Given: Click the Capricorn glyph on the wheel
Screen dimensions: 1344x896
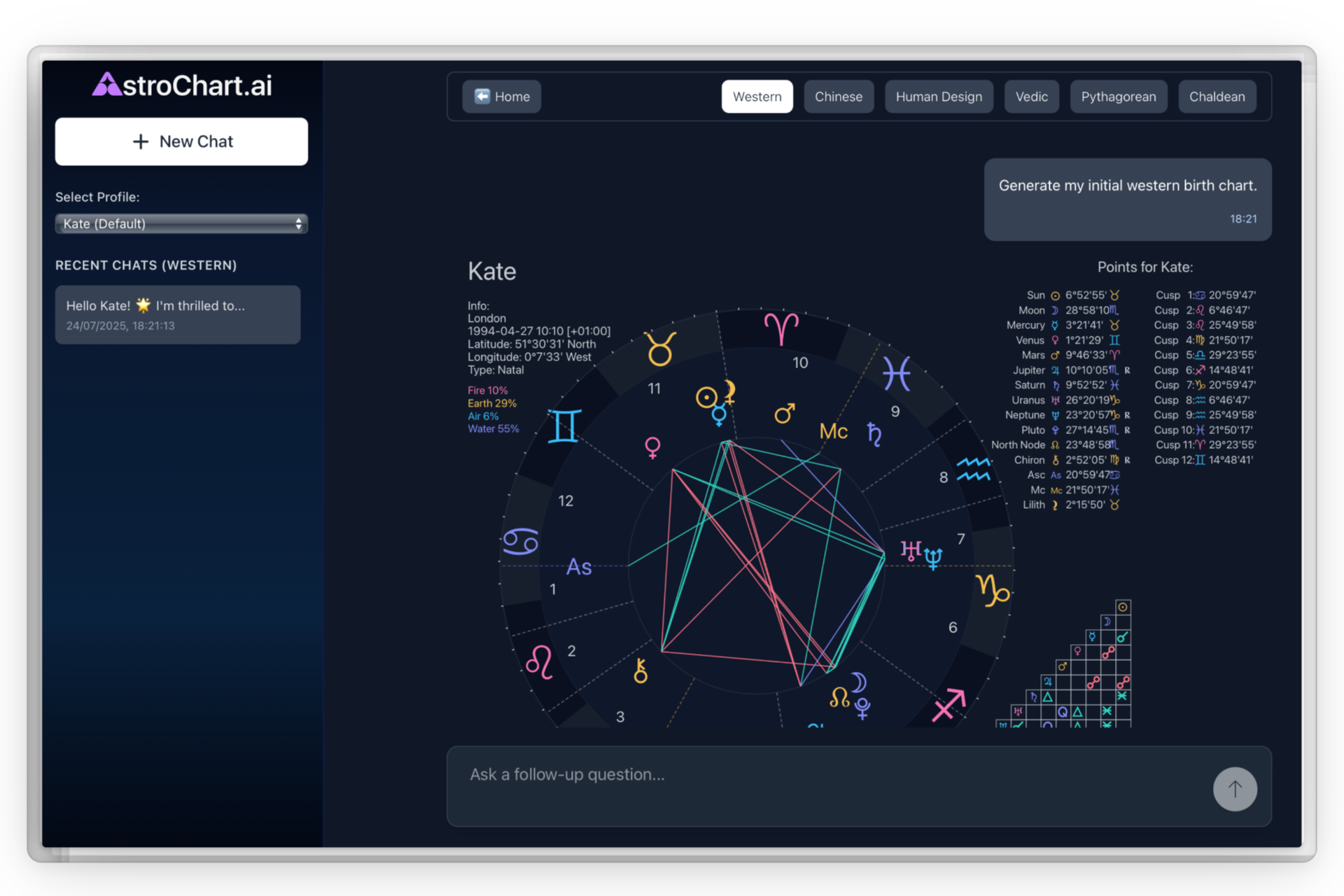Looking at the screenshot, I should (992, 590).
